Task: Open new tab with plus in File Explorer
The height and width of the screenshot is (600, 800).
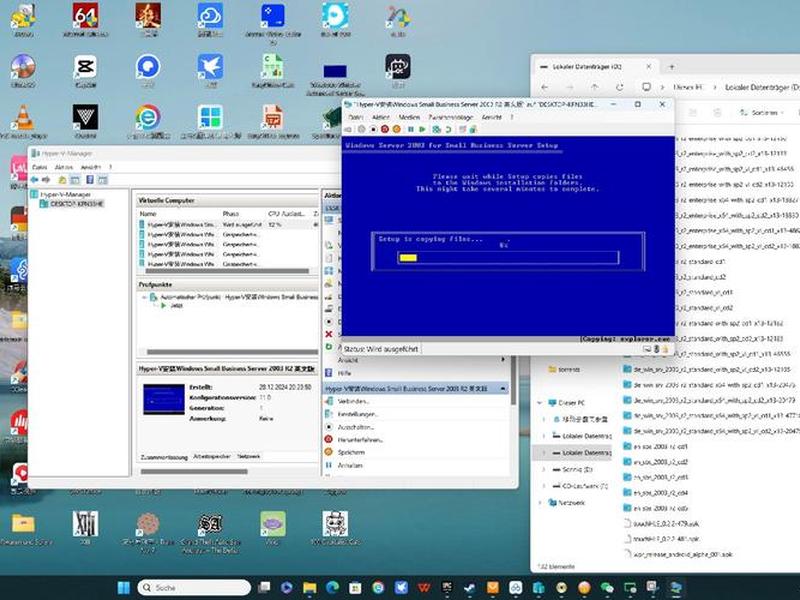Action: click(x=671, y=67)
